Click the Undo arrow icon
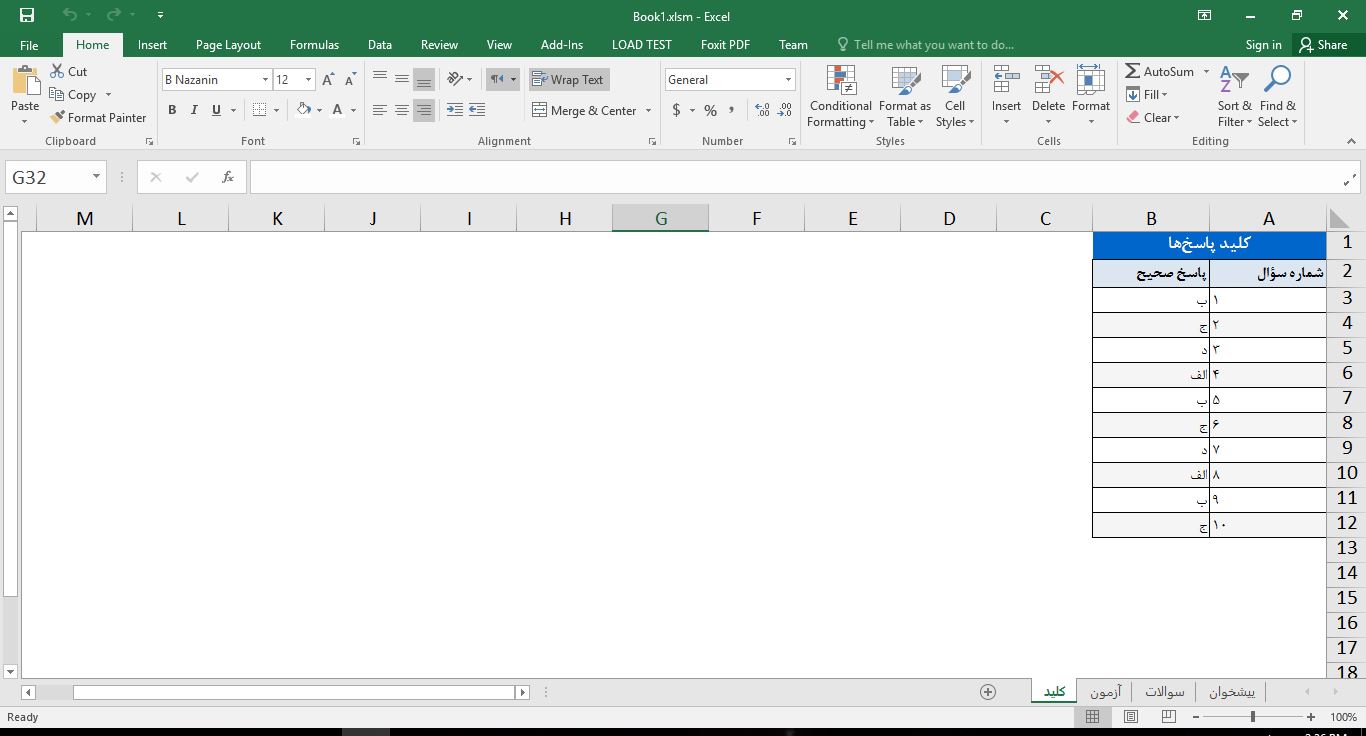This screenshot has height=736, width=1366. 69,15
